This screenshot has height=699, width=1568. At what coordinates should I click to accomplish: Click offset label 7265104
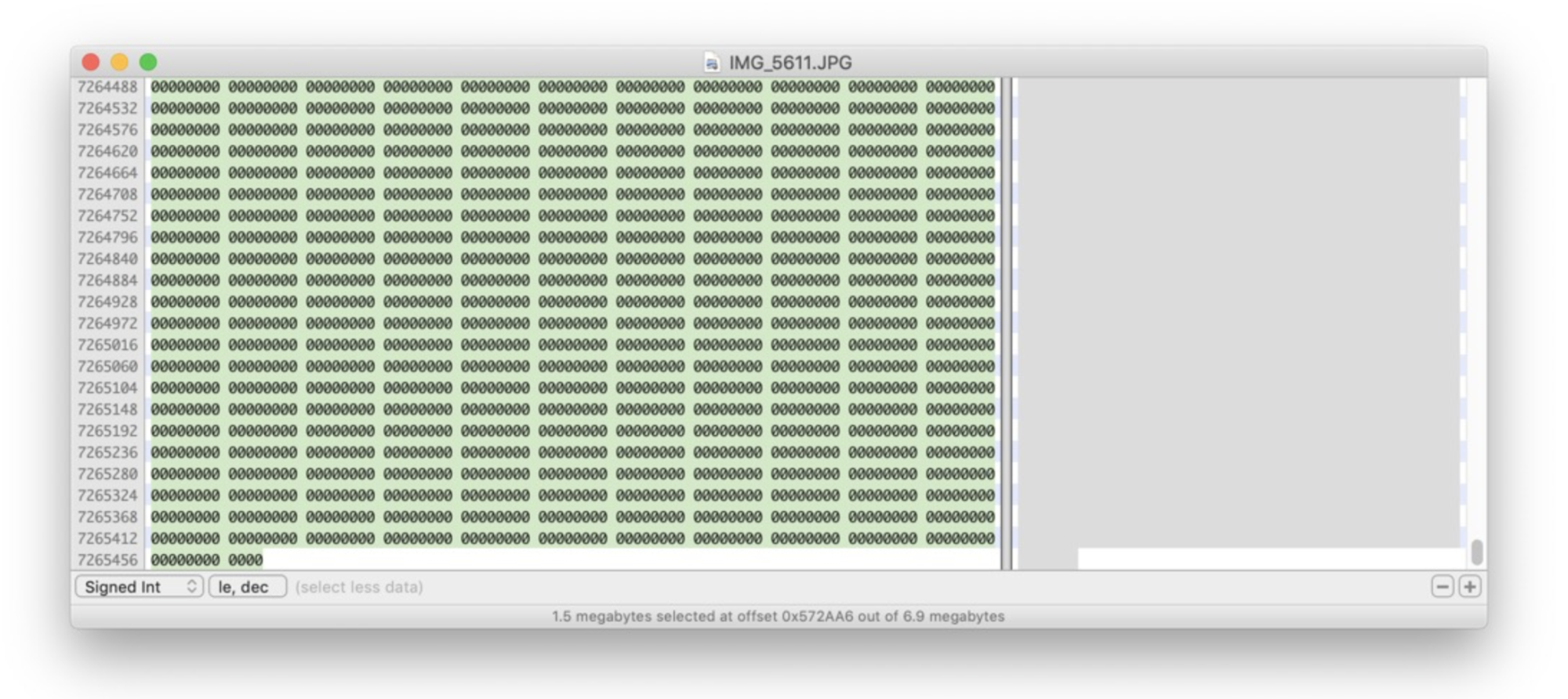tap(107, 389)
